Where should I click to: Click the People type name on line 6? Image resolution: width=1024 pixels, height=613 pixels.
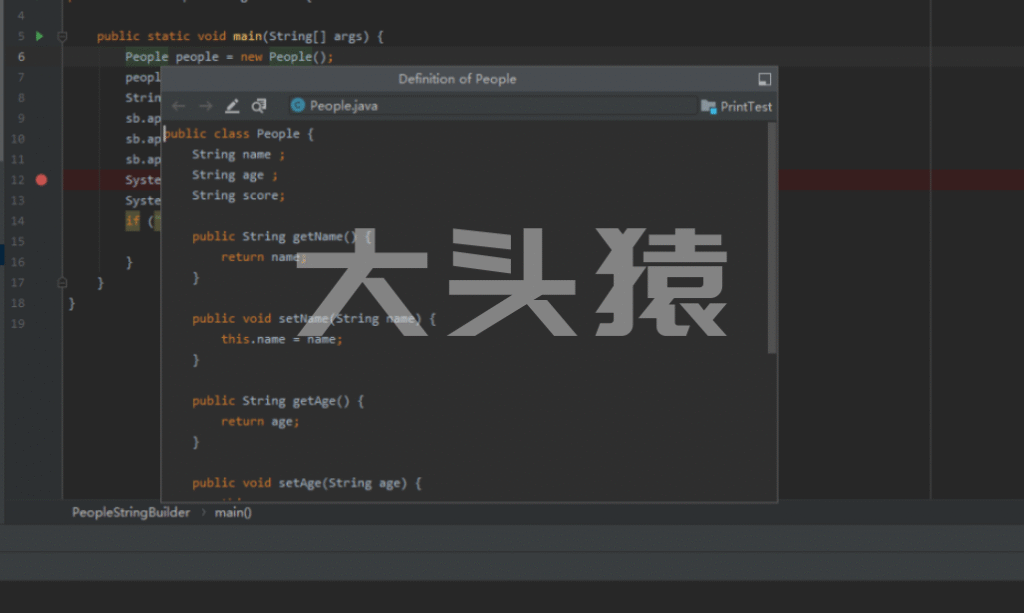[x=146, y=57]
